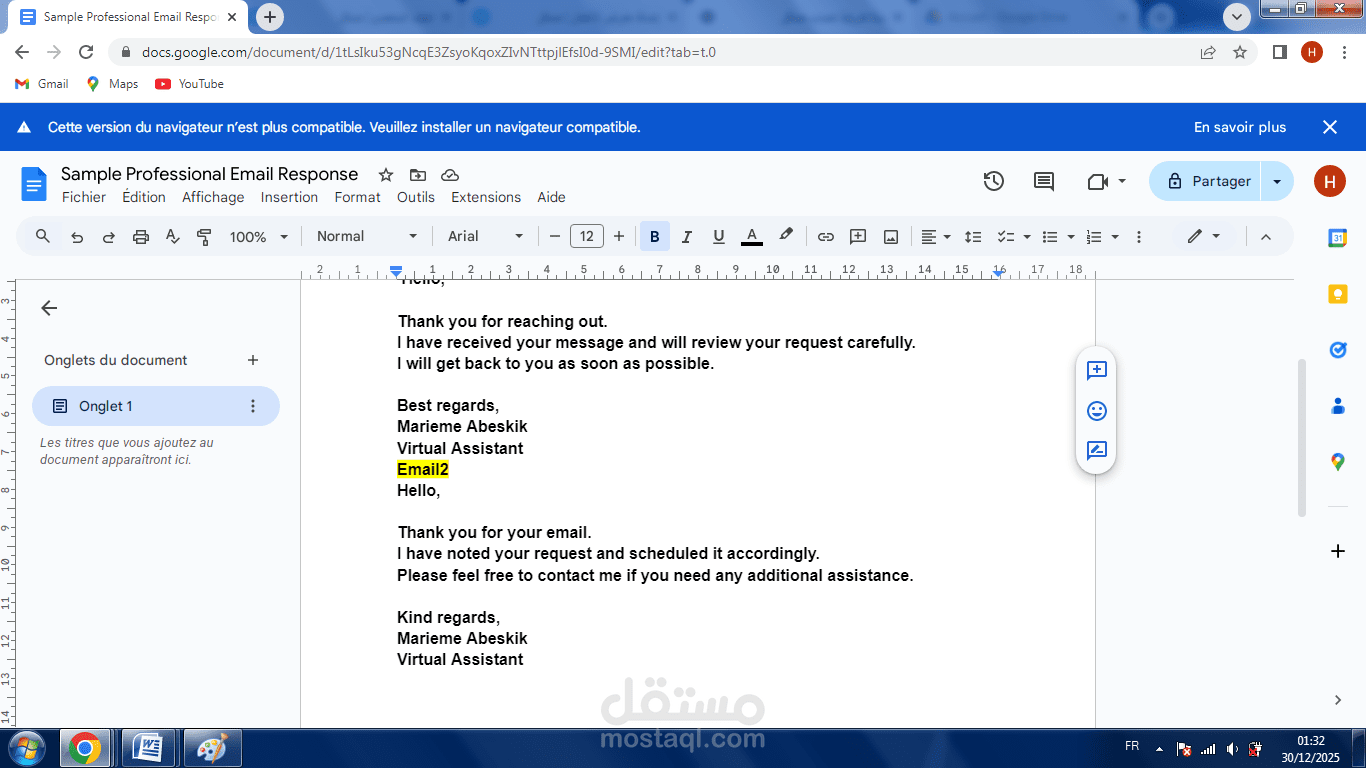Select the Onglet 1 tab
1366x768 pixels.
point(156,406)
